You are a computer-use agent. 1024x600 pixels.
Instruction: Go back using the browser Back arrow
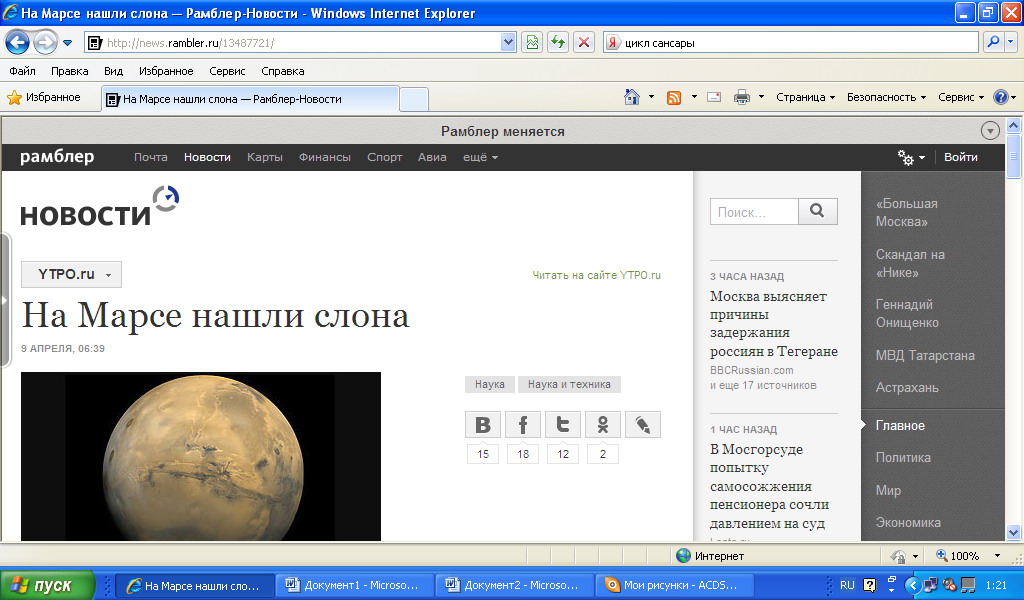pos(17,43)
